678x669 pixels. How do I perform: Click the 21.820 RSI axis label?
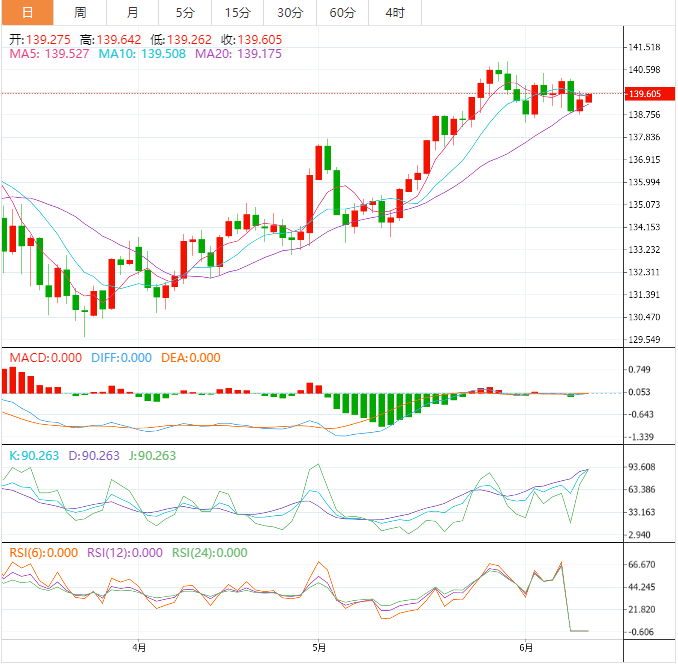pos(642,610)
